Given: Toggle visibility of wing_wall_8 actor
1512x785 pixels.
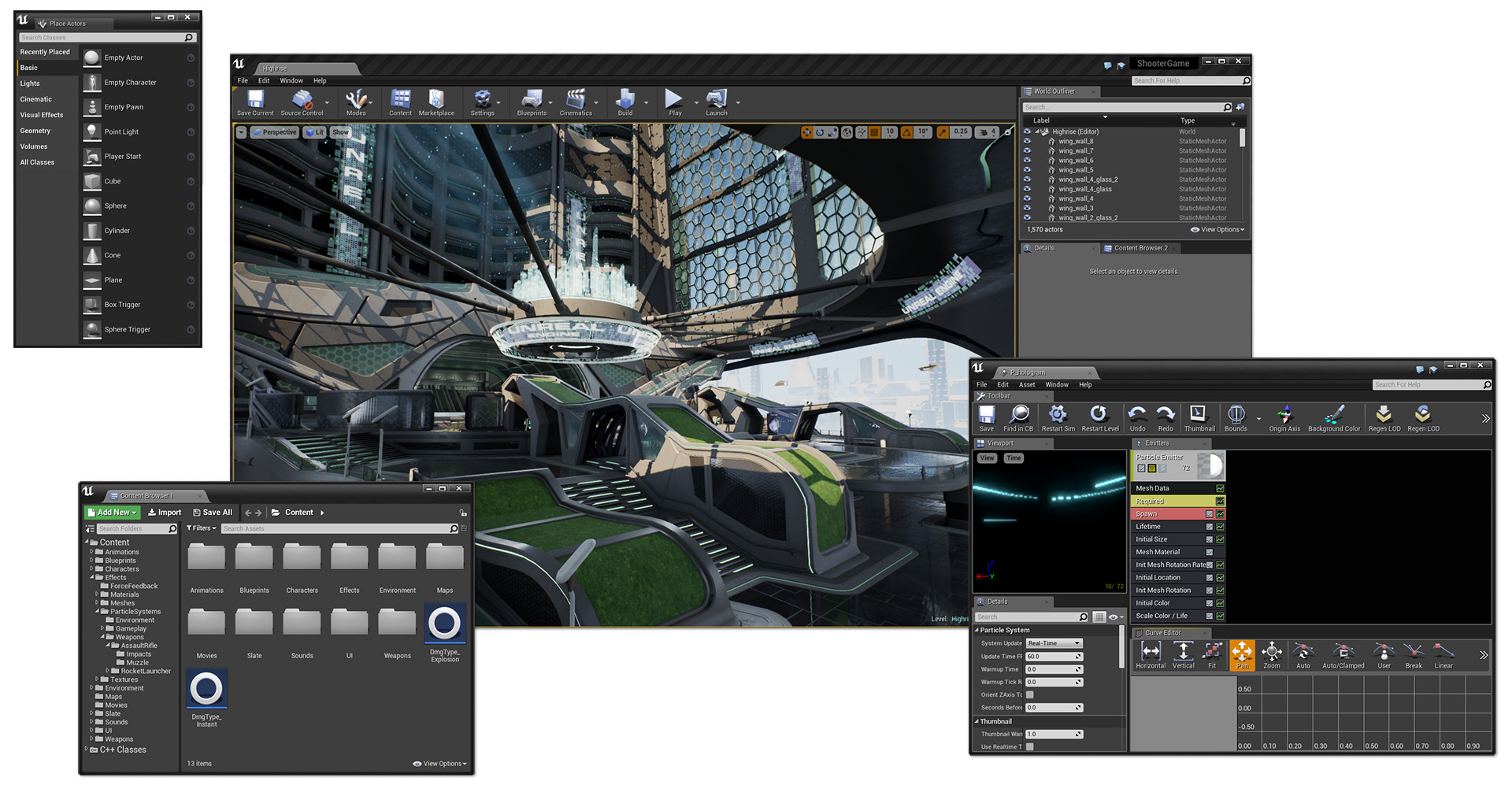Looking at the screenshot, I should [1027, 142].
